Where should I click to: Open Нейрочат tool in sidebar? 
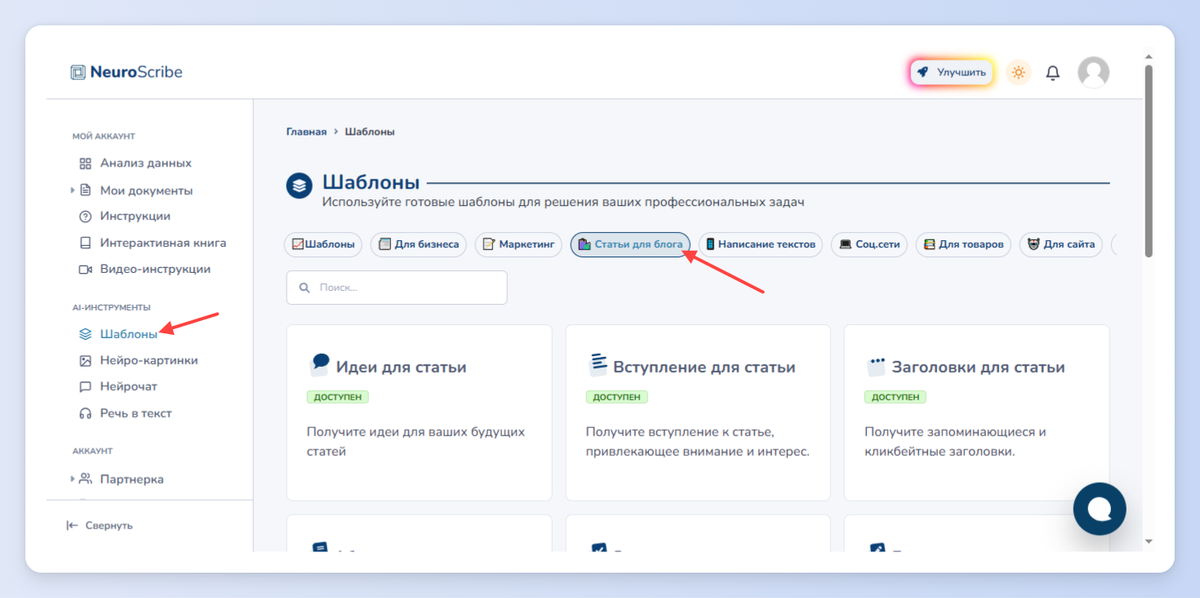pyautogui.click(x=129, y=386)
